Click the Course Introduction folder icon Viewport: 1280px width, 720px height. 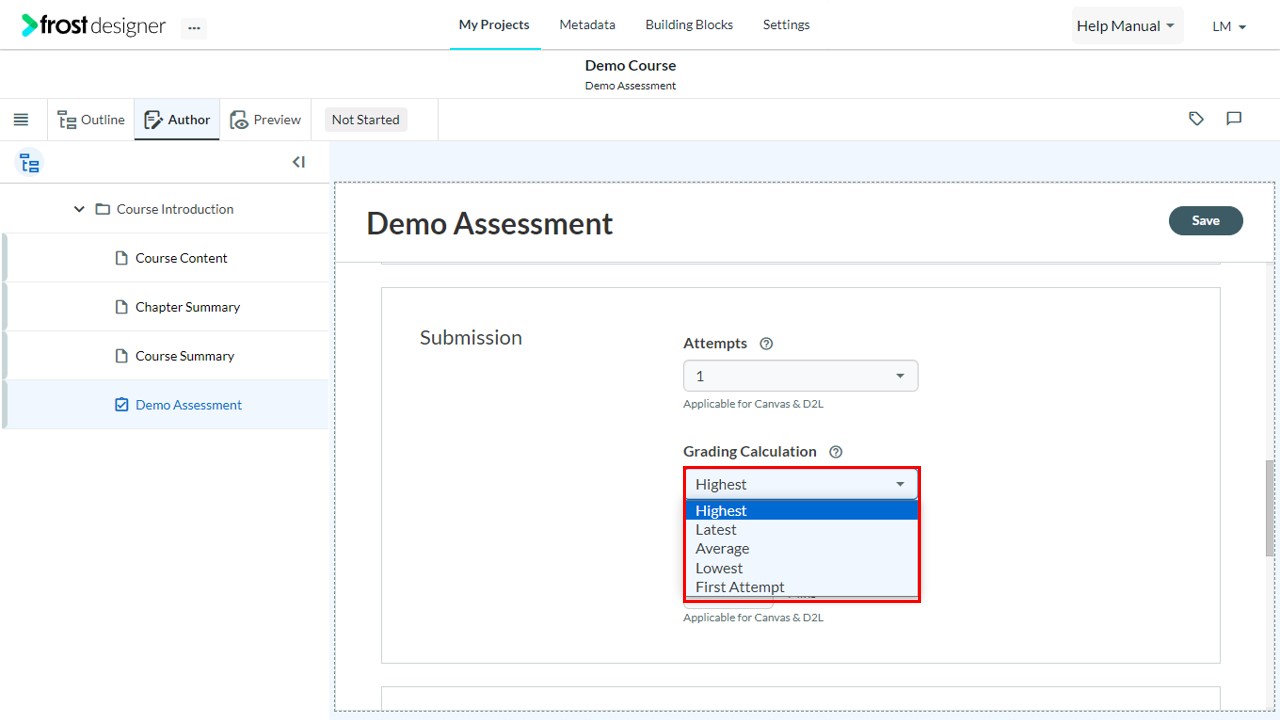(102, 210)
